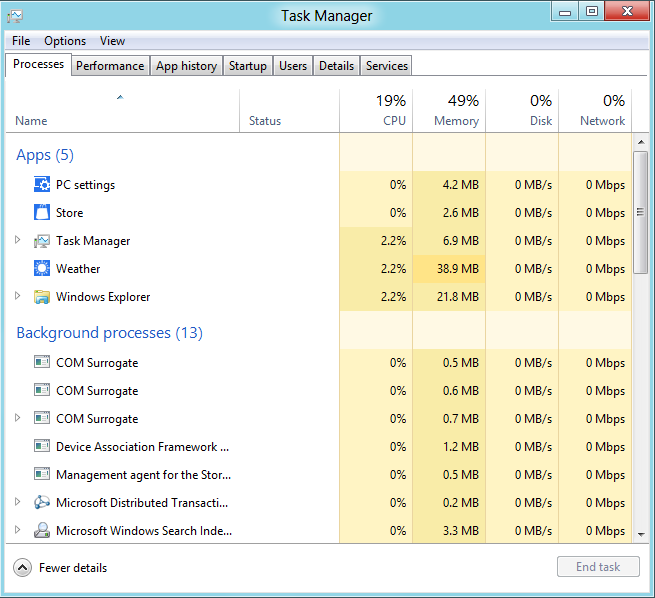Click the Windows Explorer folder icon
The height and width of the screenshot is (598, 655).
pyautogui.click(x=42, y=297)
